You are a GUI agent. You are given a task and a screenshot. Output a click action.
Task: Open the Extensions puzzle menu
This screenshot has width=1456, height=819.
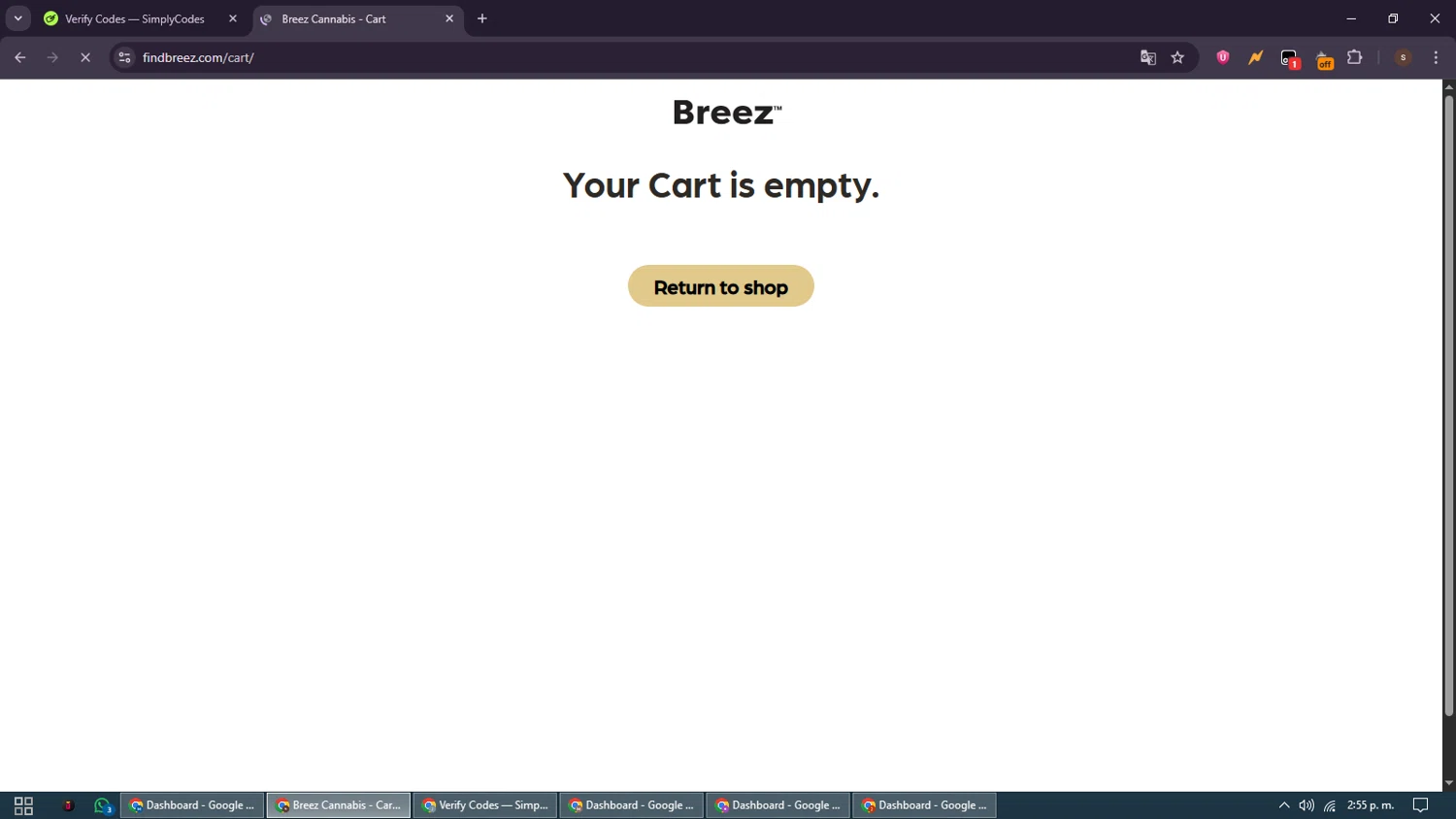click(1355, 57)
